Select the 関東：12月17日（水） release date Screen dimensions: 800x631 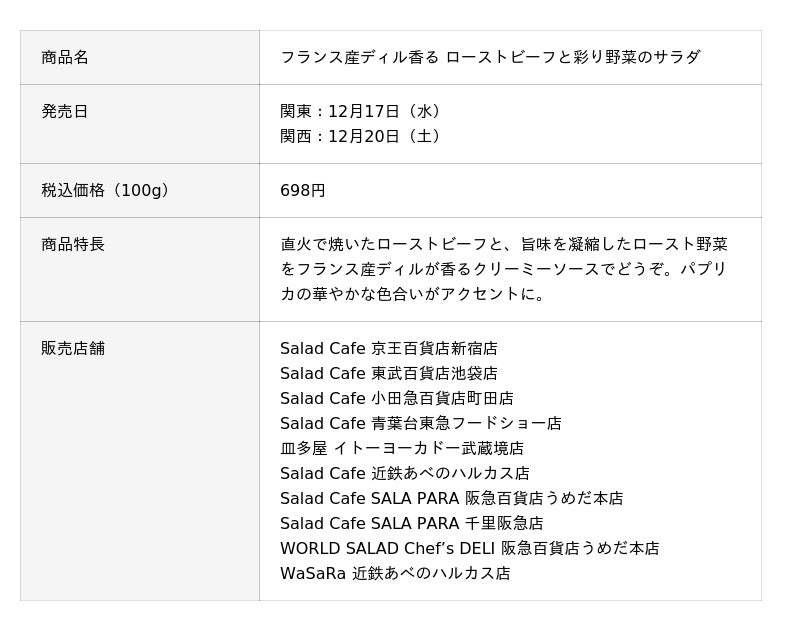[362, 111]
